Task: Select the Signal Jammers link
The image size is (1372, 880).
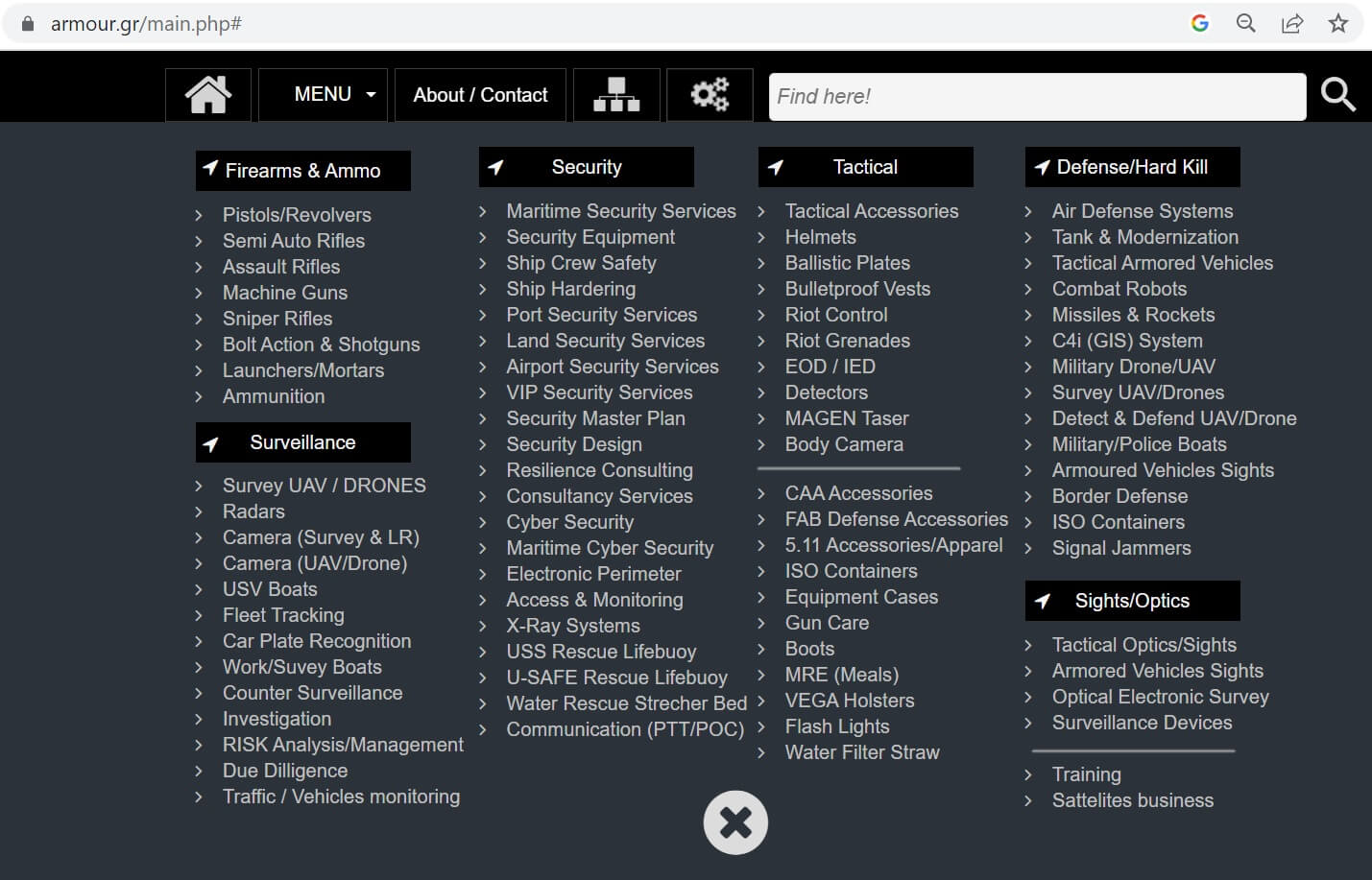Action: click(x=1121, y=548)
